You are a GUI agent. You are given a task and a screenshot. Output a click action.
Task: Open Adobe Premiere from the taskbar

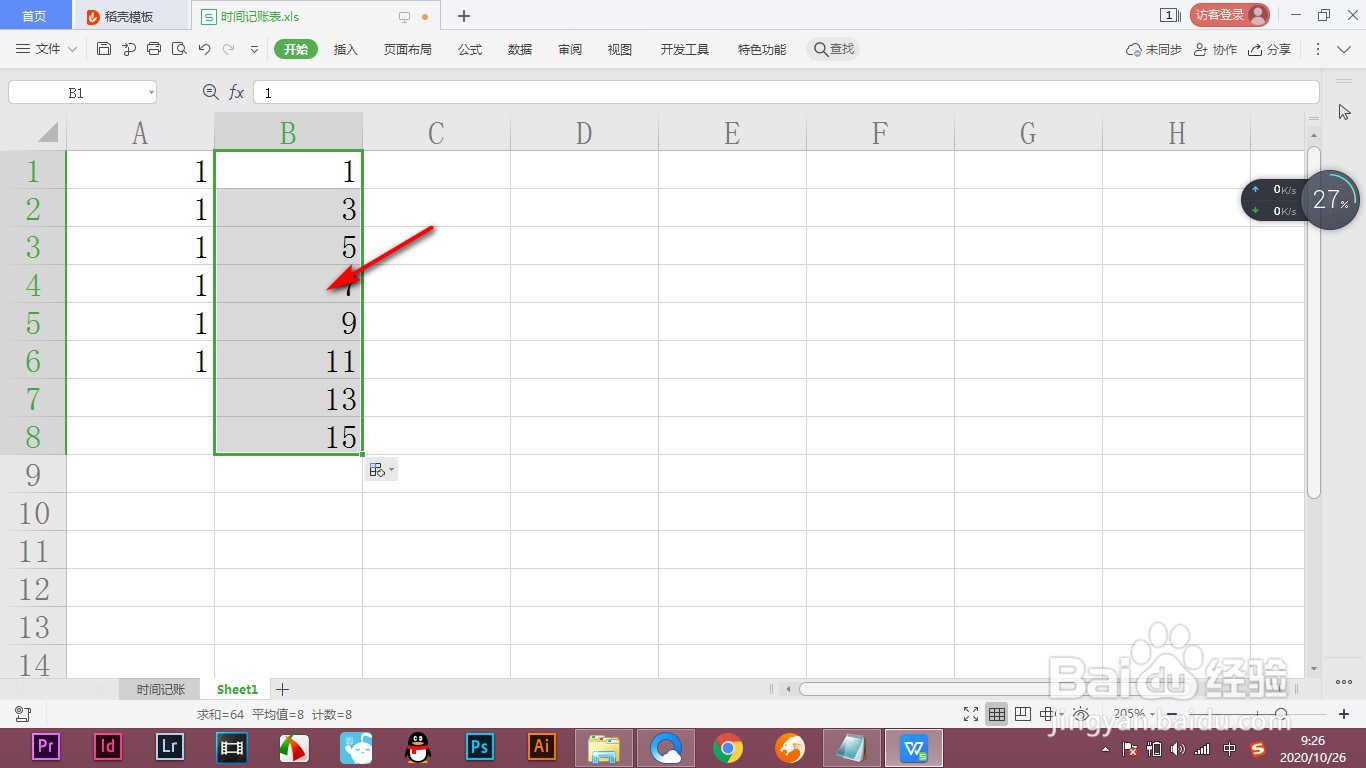[x=46, y=747]
